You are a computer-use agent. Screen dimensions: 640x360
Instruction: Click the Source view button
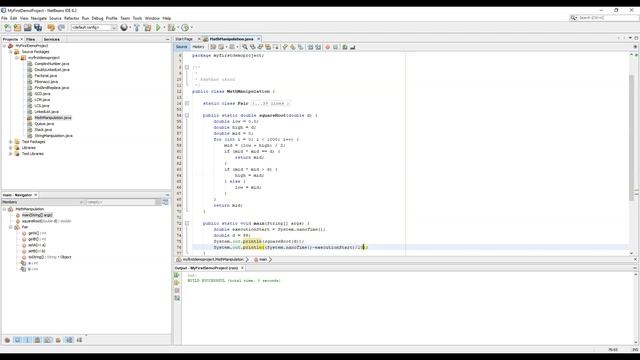click(x=181, y=47)
